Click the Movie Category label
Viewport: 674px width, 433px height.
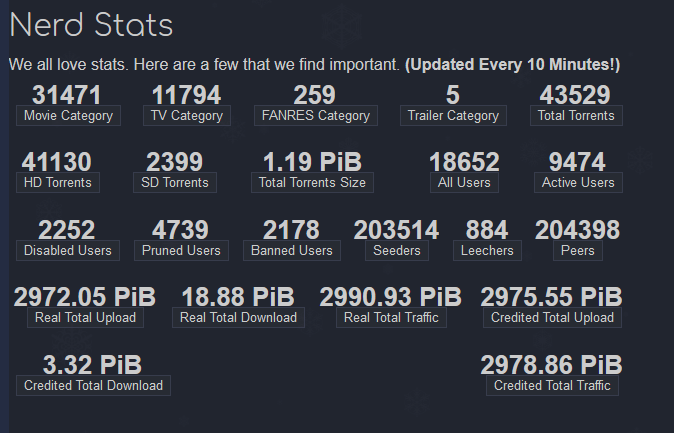click(68, 116)
